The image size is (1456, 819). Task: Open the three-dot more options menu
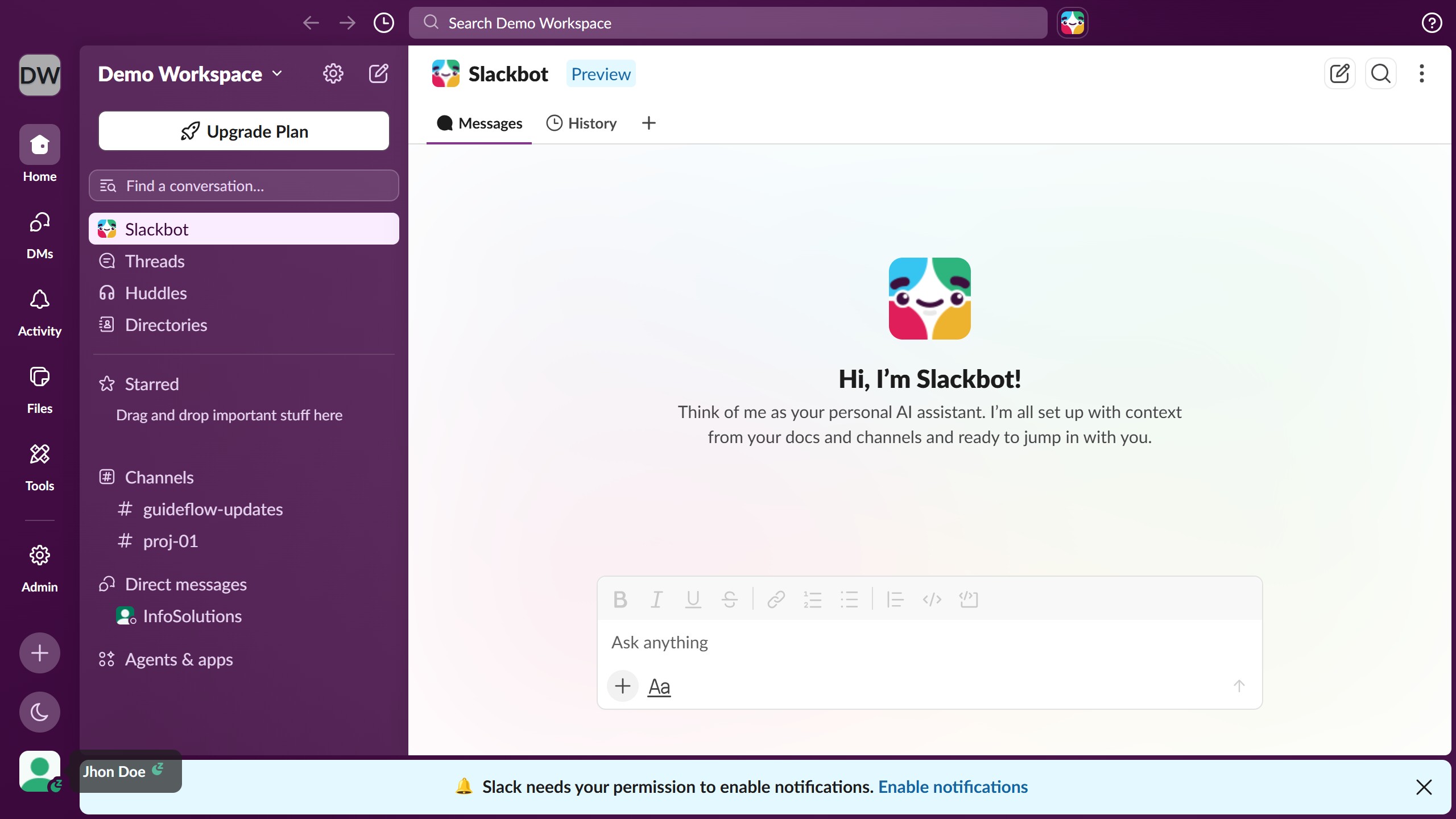click(x=1422, y=73)
